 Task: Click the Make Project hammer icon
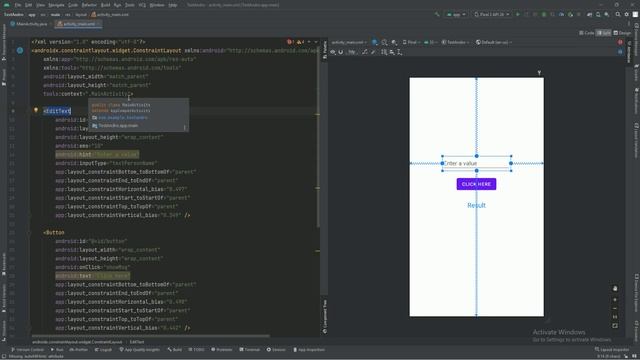pyautogui.click(x=437, y=14)
